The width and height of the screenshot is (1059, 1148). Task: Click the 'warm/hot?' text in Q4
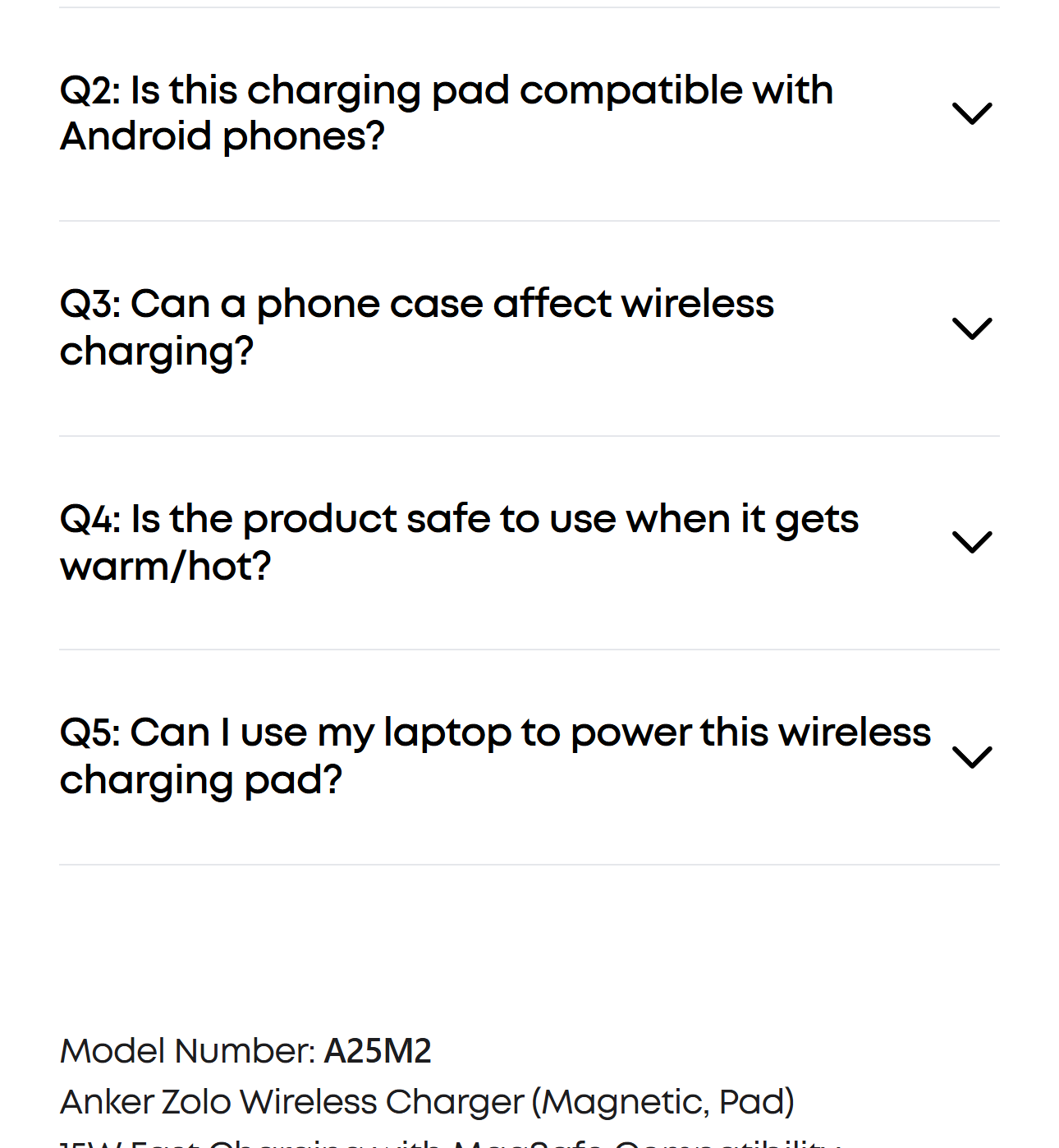(166, 567)
